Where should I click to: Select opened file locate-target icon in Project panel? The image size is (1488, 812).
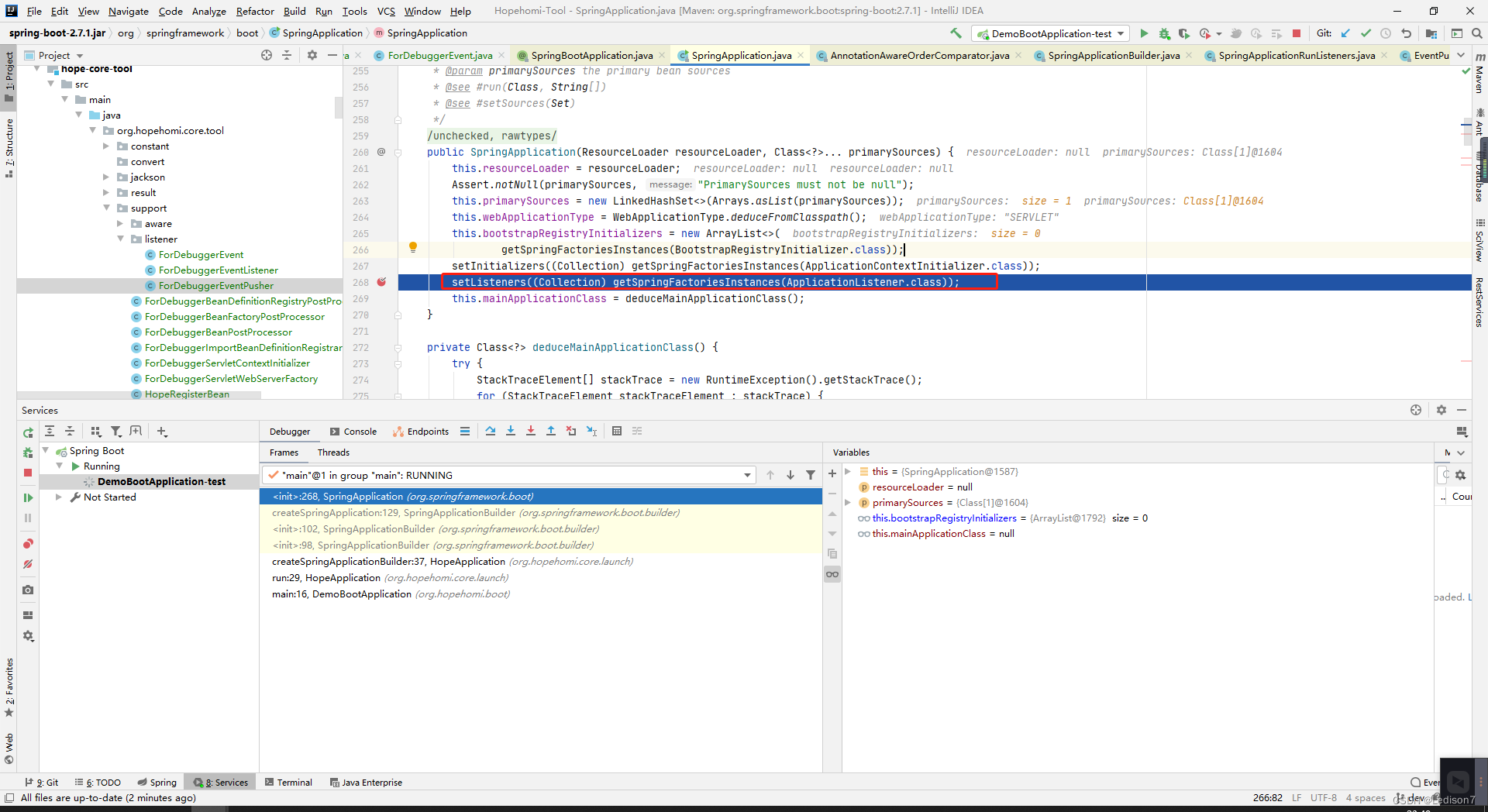pyautogui.click(x=267, y=55)
